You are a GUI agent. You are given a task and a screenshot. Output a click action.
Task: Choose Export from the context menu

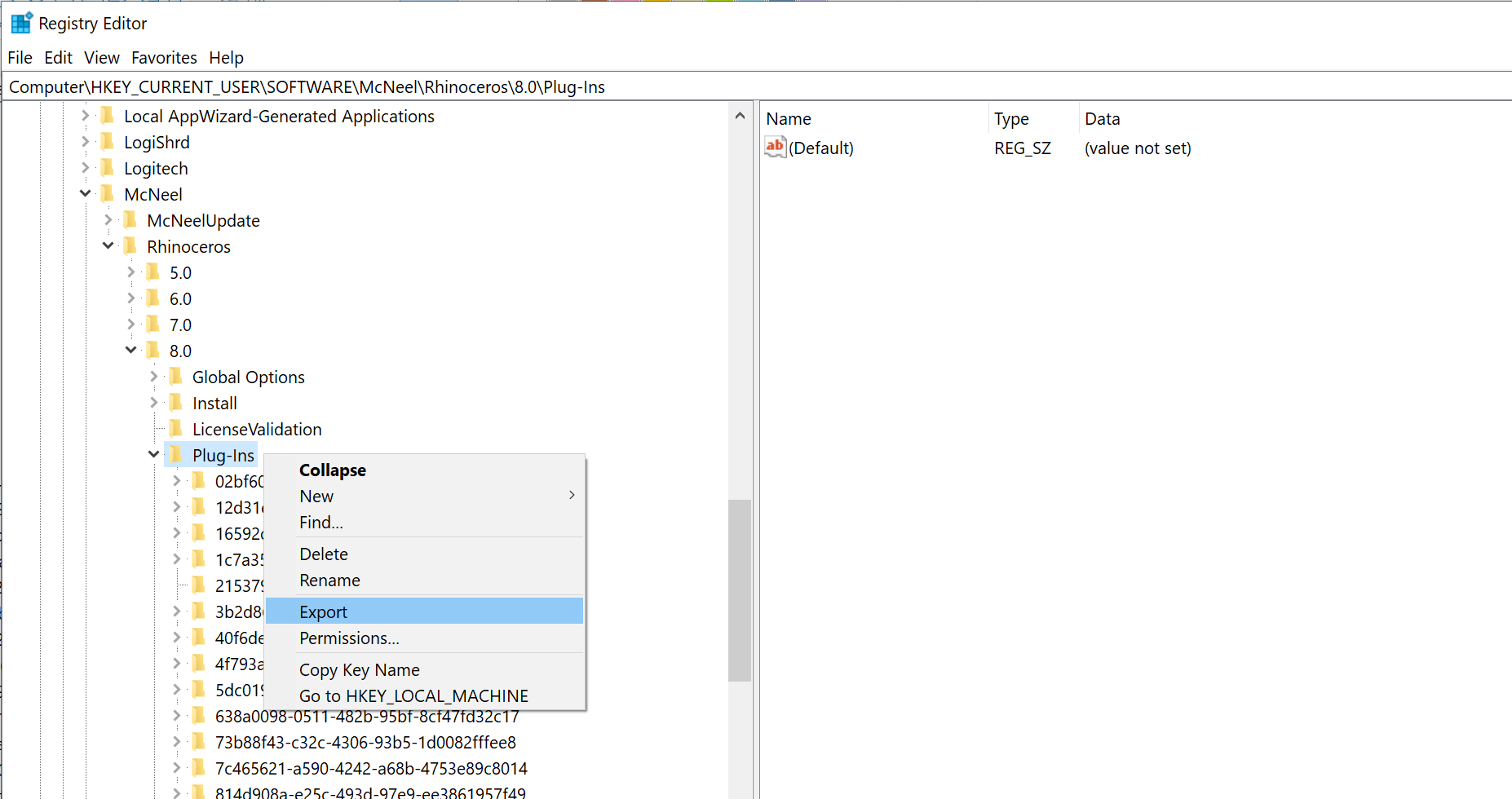tap(424, 611)
